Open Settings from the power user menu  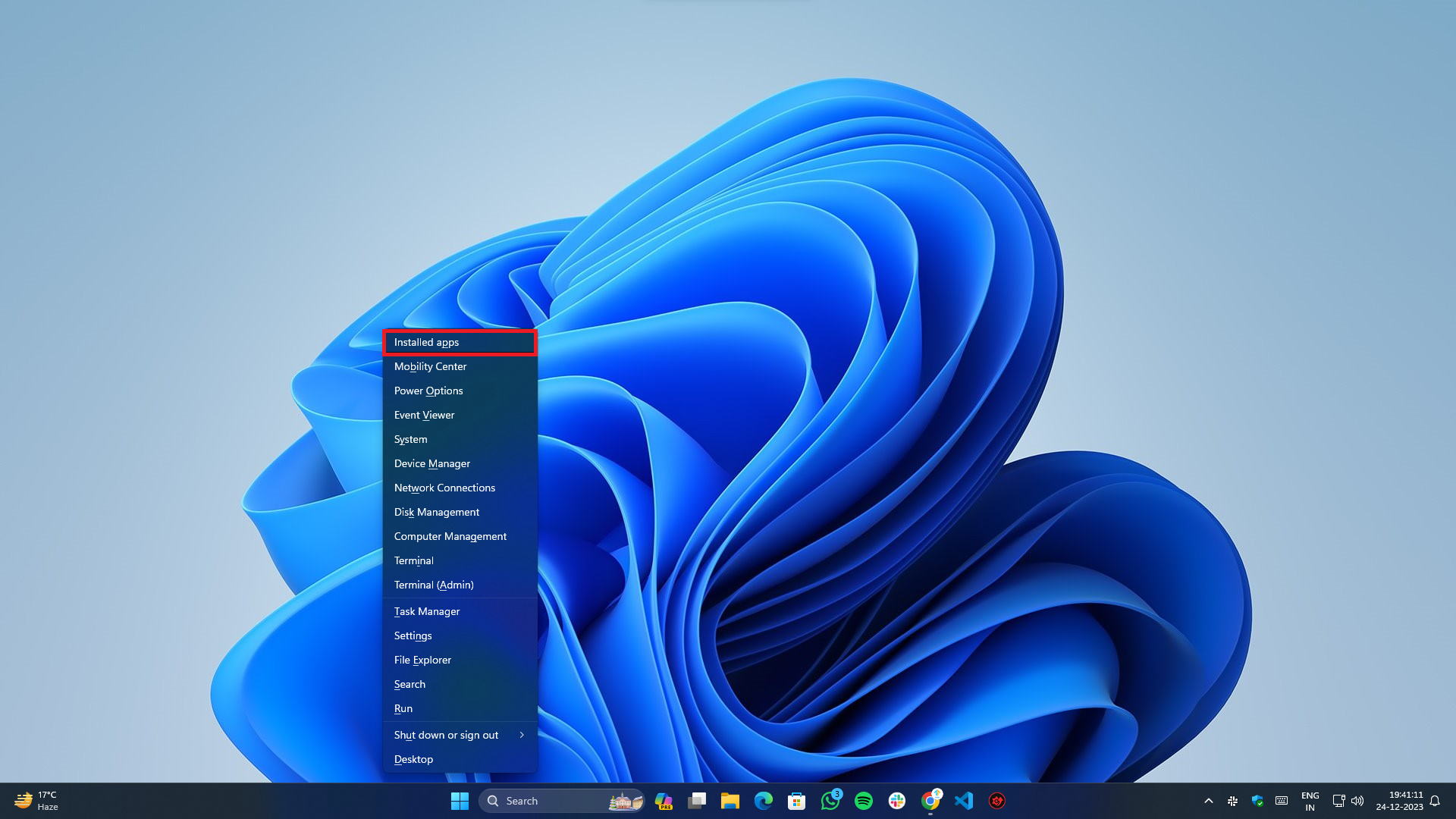(x=460, y=635)
